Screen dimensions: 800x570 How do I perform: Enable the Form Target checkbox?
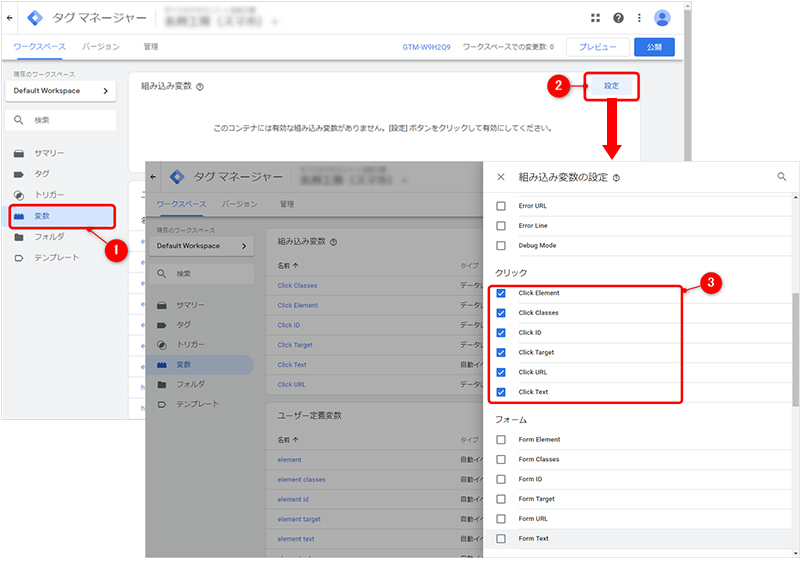click(501, 499)
